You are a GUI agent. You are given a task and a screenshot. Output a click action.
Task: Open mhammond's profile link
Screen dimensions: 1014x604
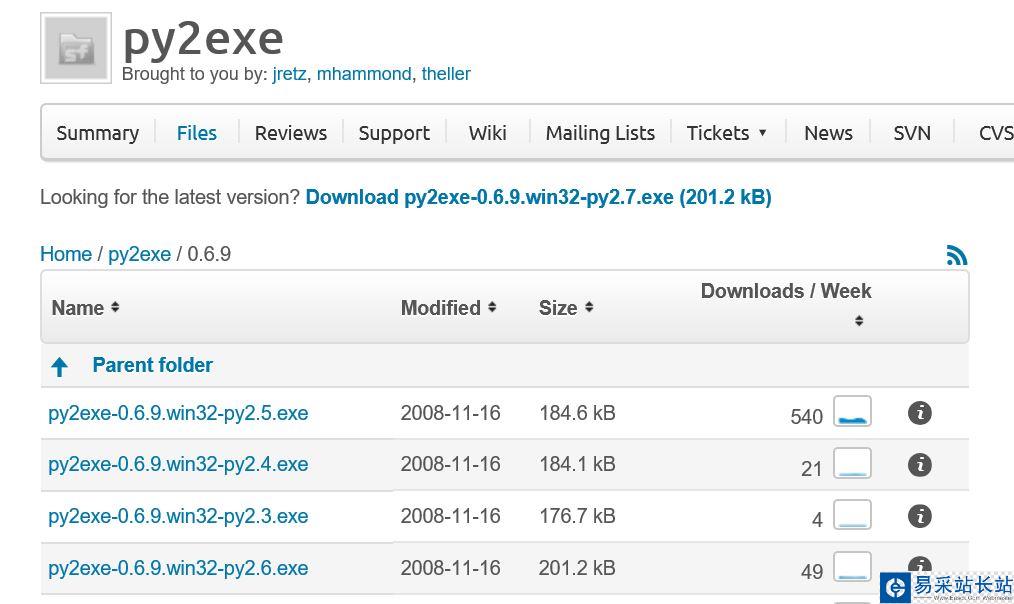(364, 74)
